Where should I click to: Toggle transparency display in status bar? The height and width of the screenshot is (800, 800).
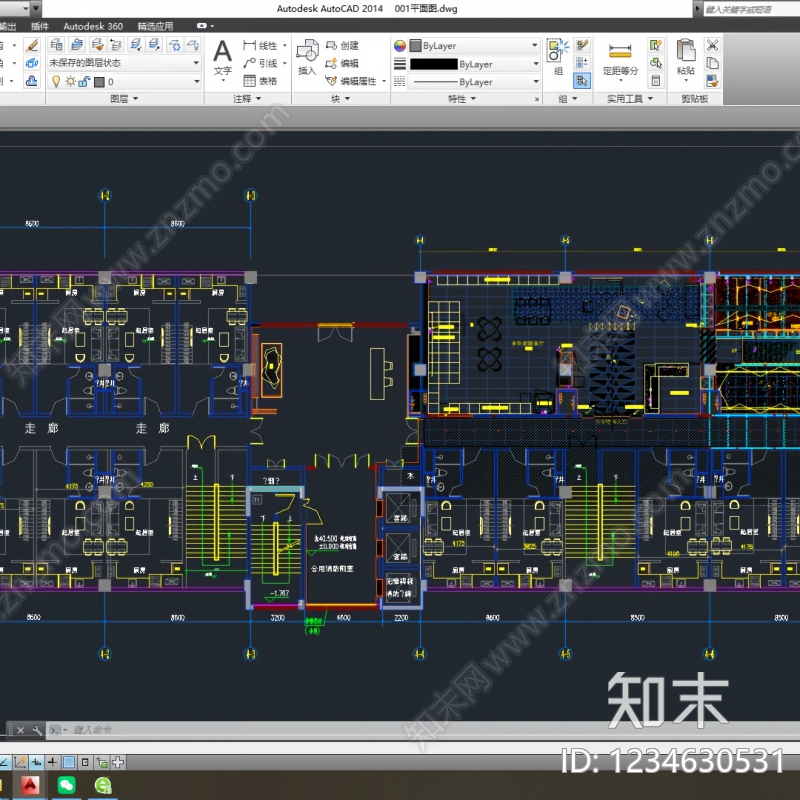(69, 762)
